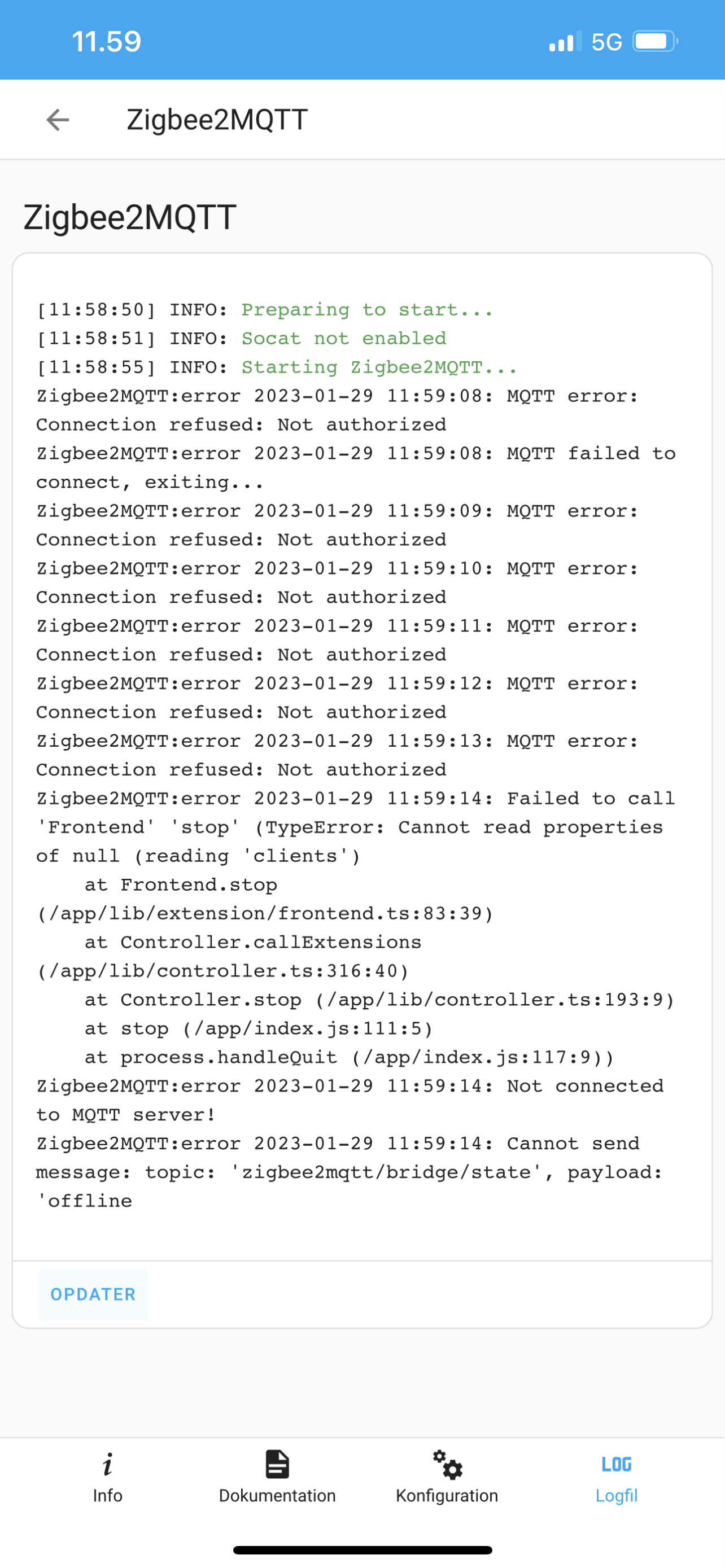Select the Logfil tab
725x1568 pixels.
617,1496
